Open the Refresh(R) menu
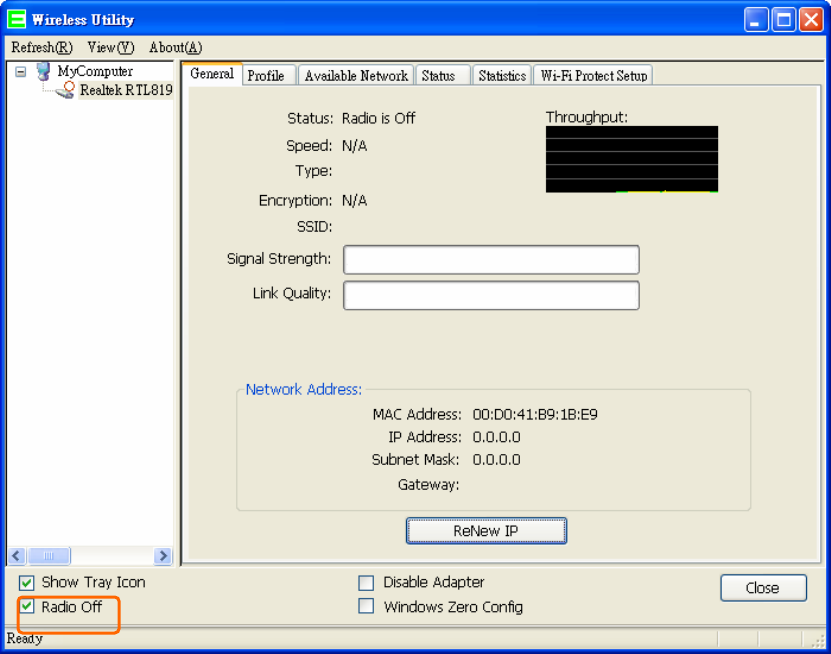Viewport: 831px width, 654px height. [42, 48]
